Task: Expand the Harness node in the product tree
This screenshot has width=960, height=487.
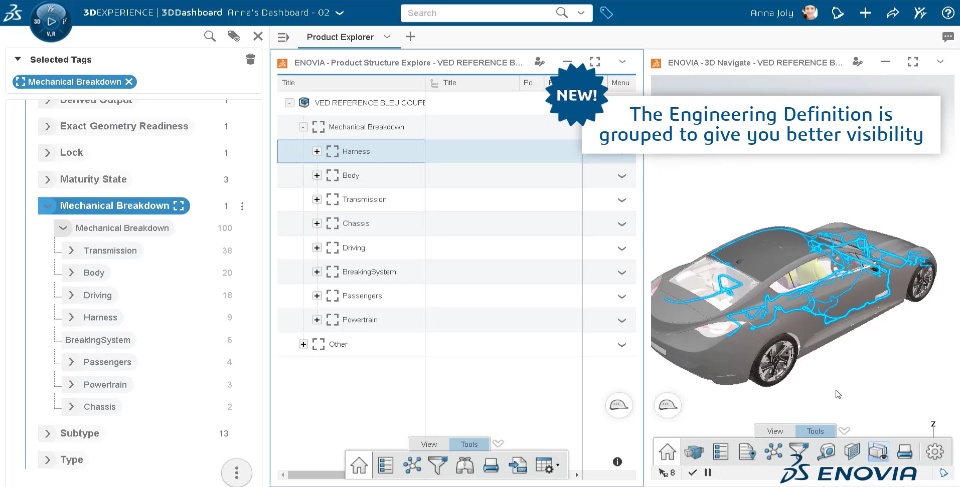Action: click(317, 151)
